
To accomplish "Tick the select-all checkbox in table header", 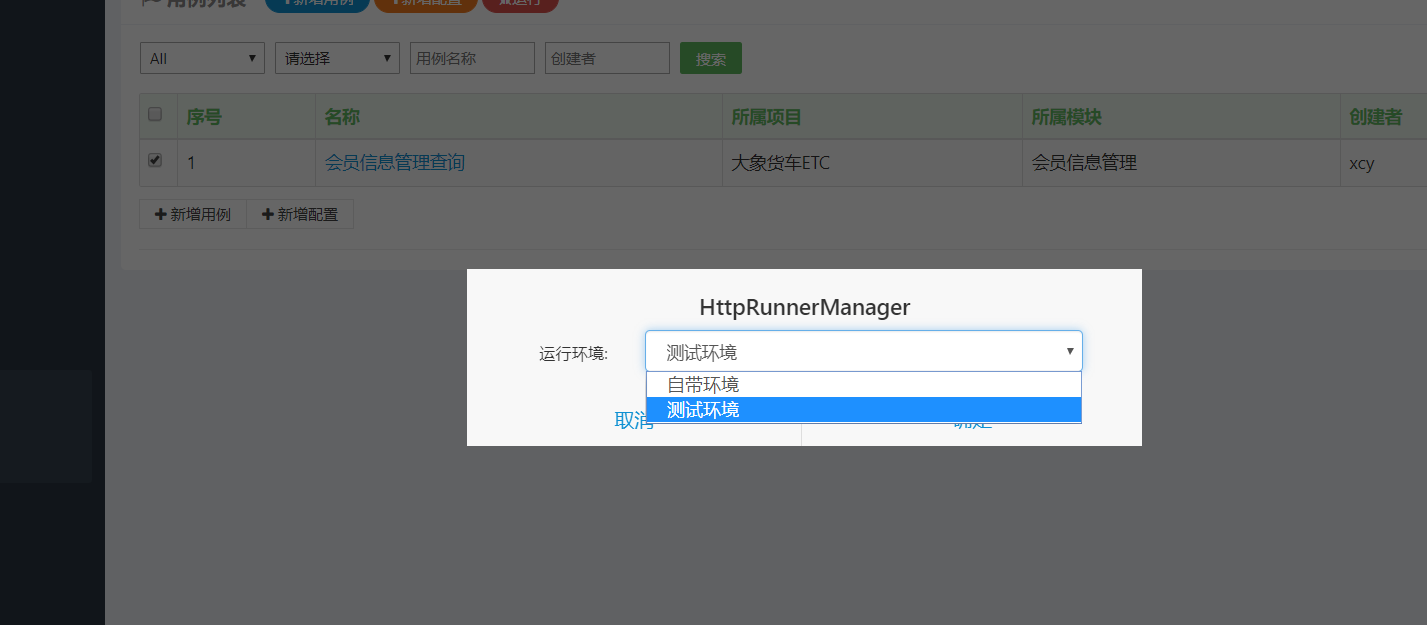I will click(x=155, y=114).
